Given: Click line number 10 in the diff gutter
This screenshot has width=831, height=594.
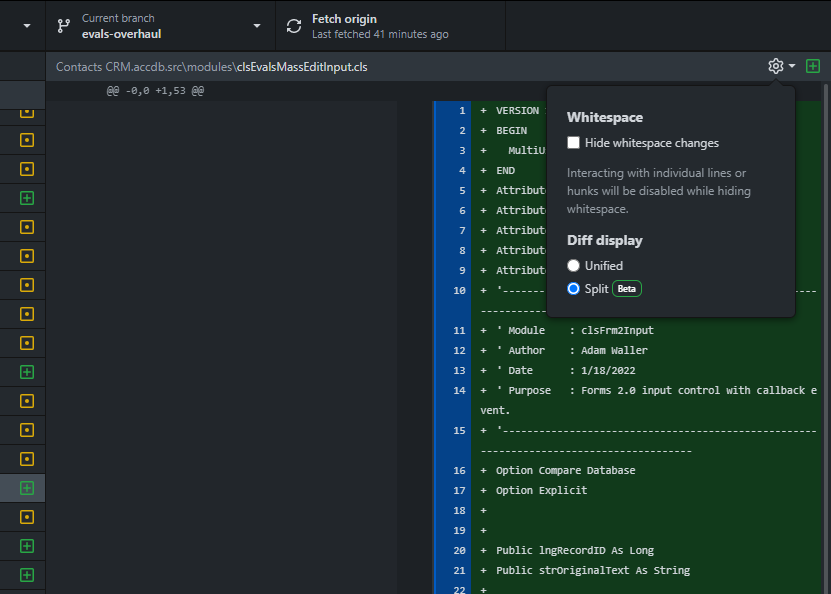Looking at the screenshot, I should [458, 290].
